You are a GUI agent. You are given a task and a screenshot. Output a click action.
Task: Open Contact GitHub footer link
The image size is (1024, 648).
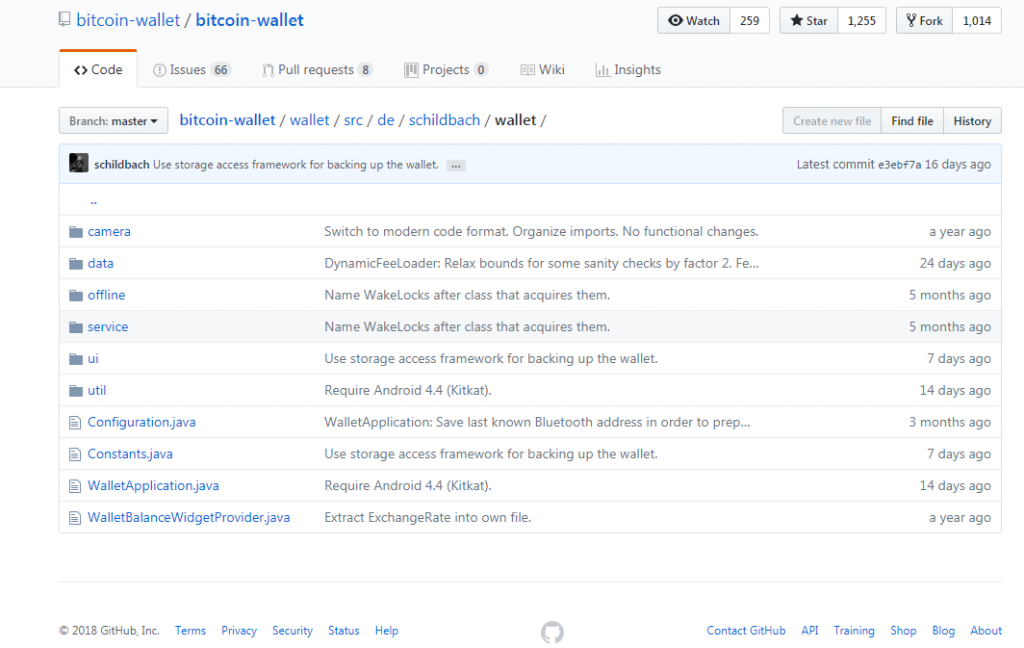(746, 631)
